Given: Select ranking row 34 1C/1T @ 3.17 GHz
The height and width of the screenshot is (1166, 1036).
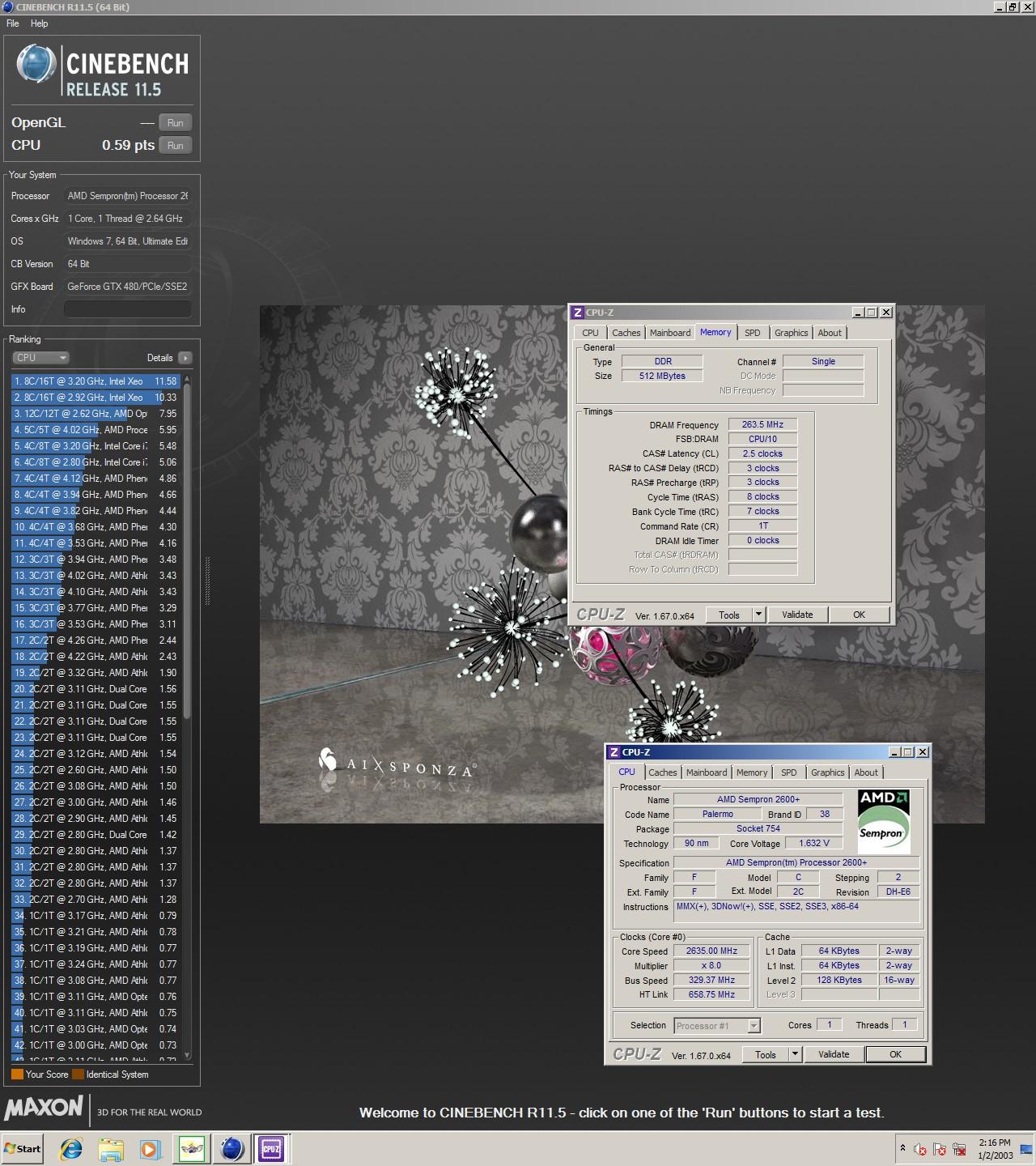Looking at the screenshot, I should point(96,915).
